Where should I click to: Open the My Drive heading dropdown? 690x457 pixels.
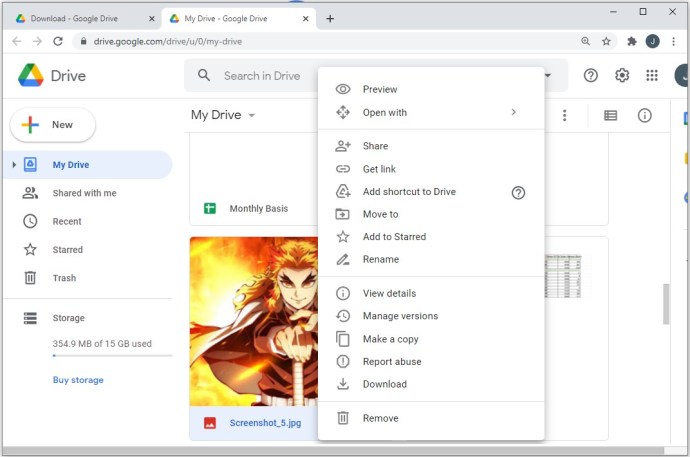(x=252, y=115)
